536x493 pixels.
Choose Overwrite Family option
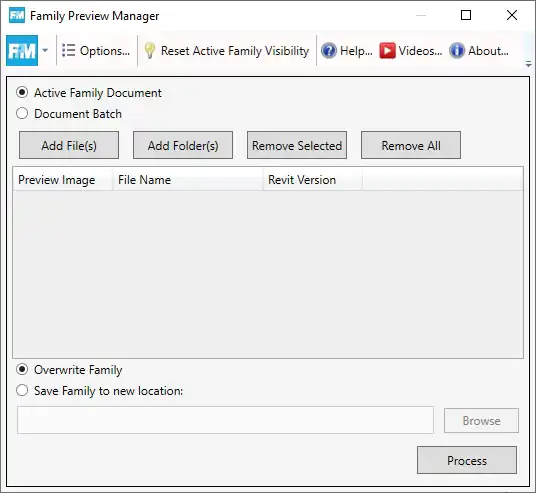(22, 370)
